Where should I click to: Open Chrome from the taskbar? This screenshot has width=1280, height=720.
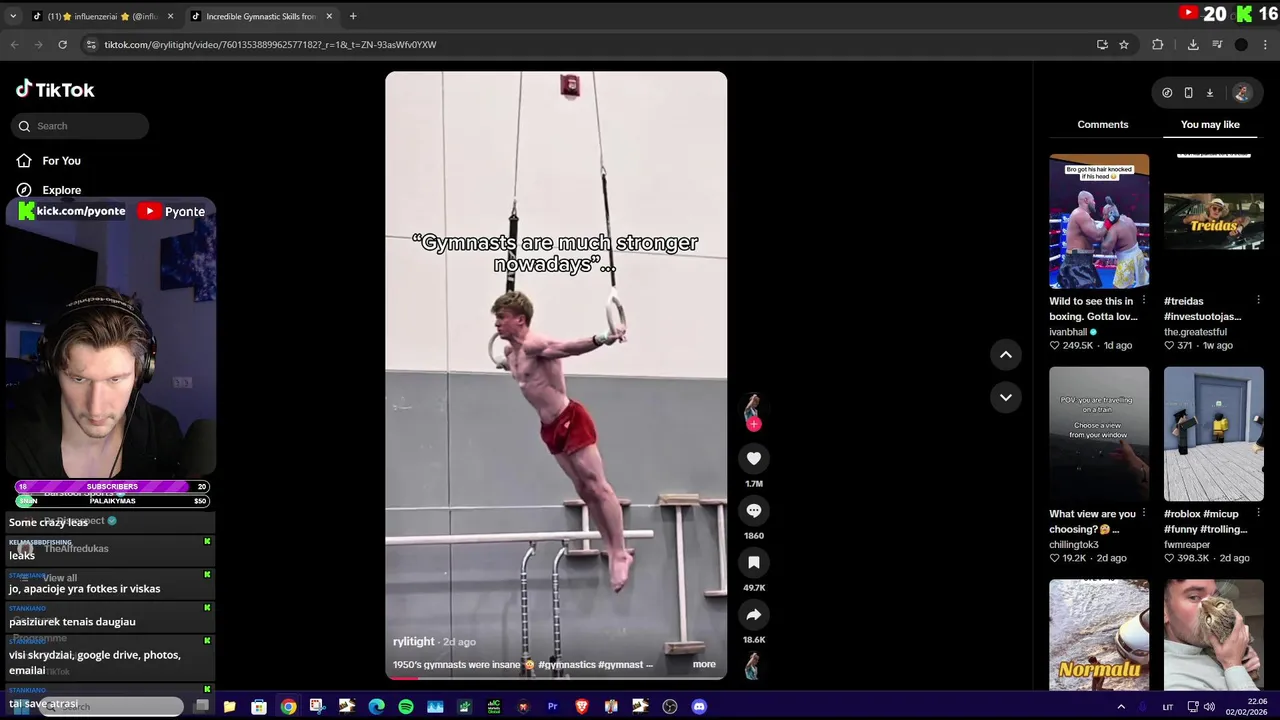[288, 706]
